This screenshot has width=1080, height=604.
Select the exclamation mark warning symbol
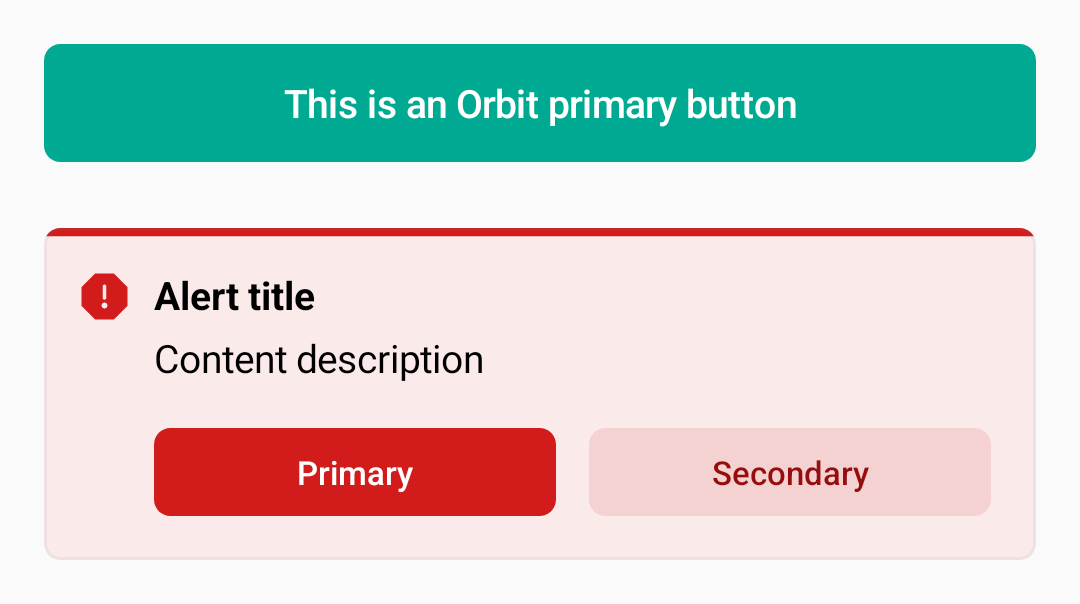point(104,296)
